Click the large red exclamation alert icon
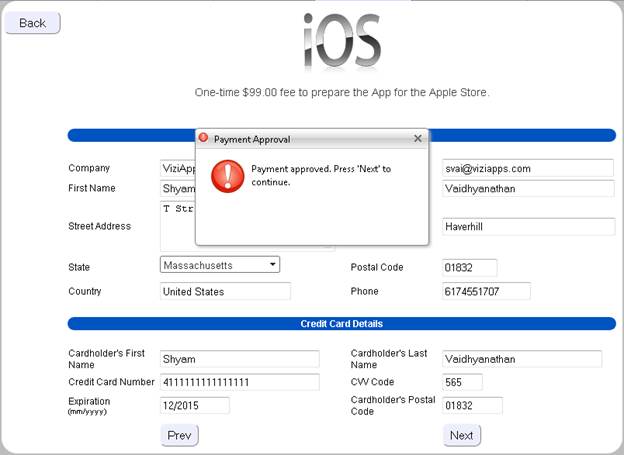624x455 pixels. coord(227,176)
